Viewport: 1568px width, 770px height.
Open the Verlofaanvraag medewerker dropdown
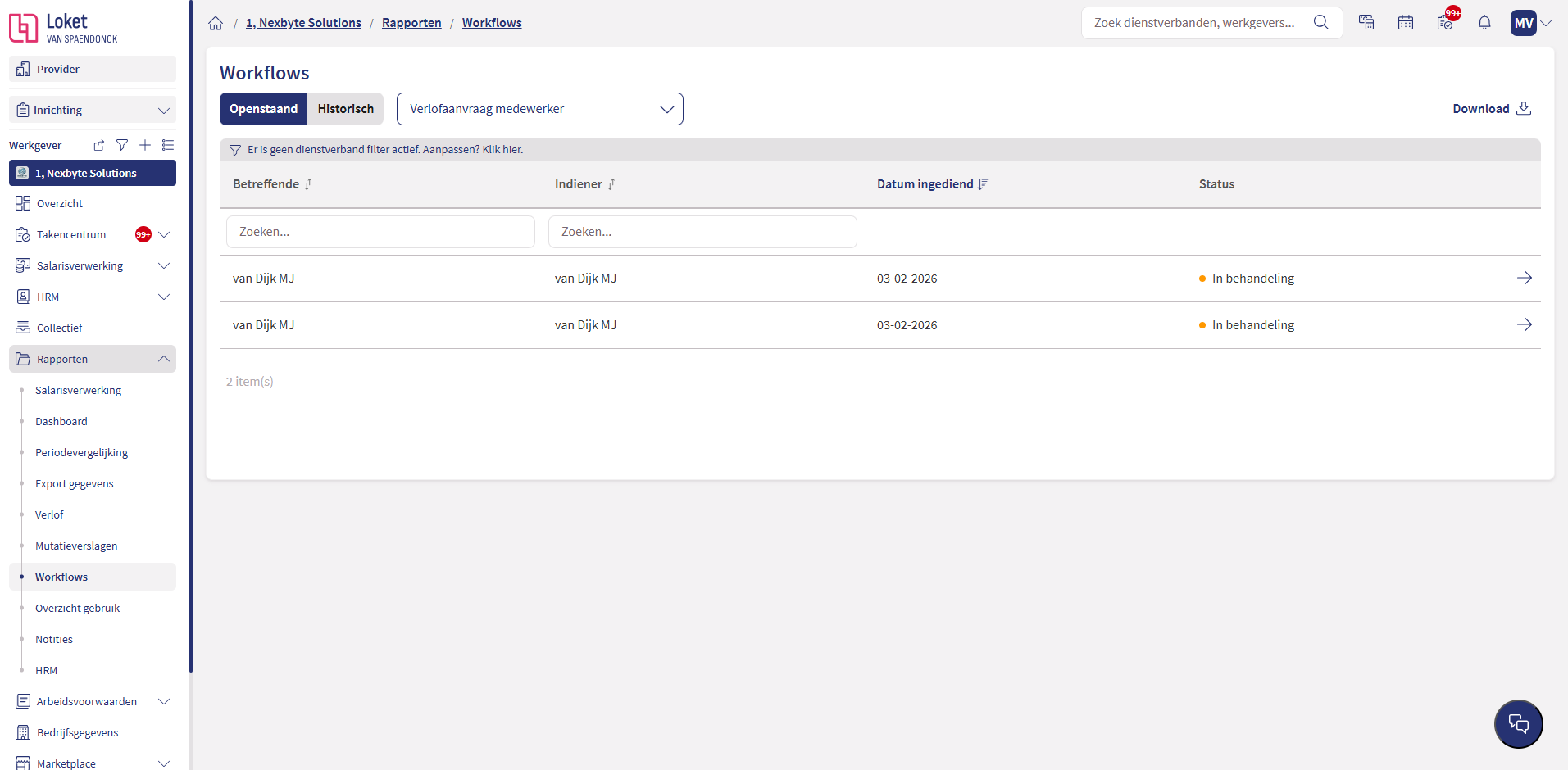539,109
